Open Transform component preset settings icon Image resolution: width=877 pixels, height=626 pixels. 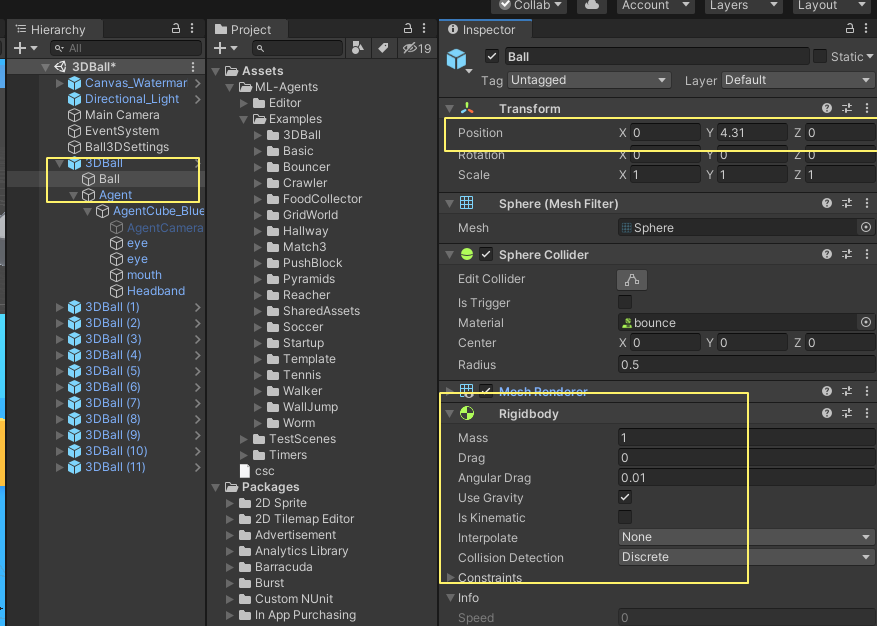pos(847,108)
